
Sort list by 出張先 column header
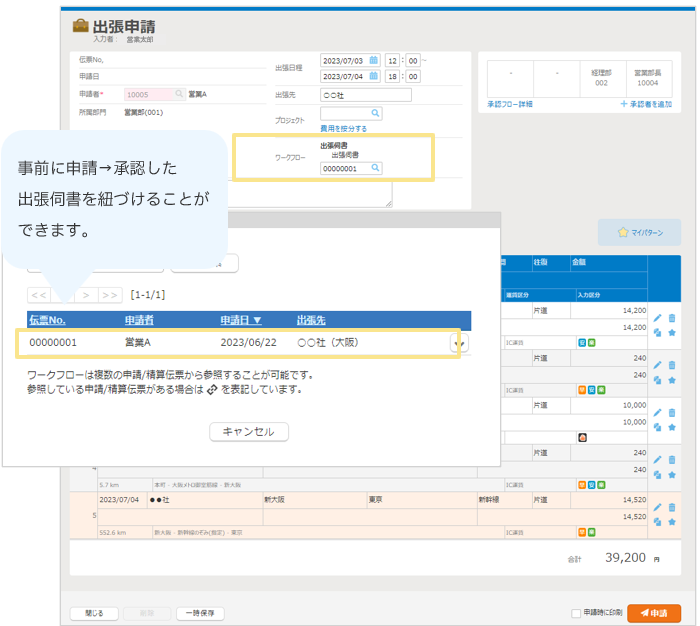[x=311, y=320]
